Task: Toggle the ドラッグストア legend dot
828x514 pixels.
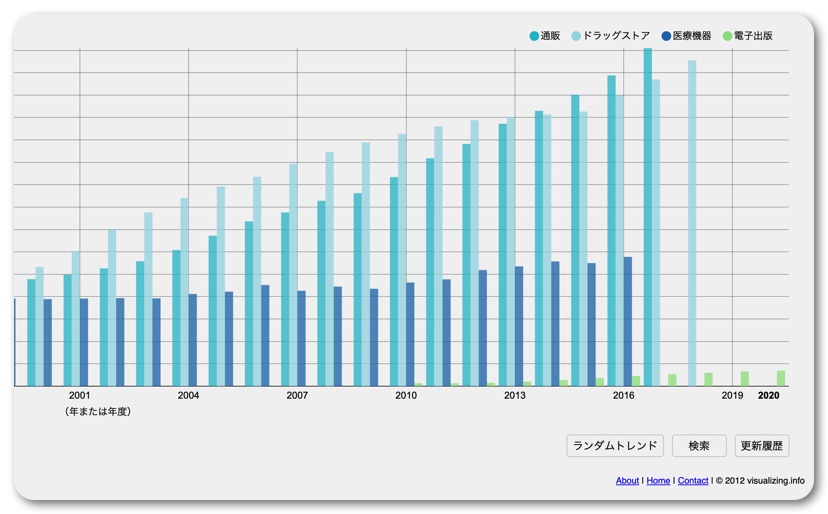Action: tap(576, 36)
